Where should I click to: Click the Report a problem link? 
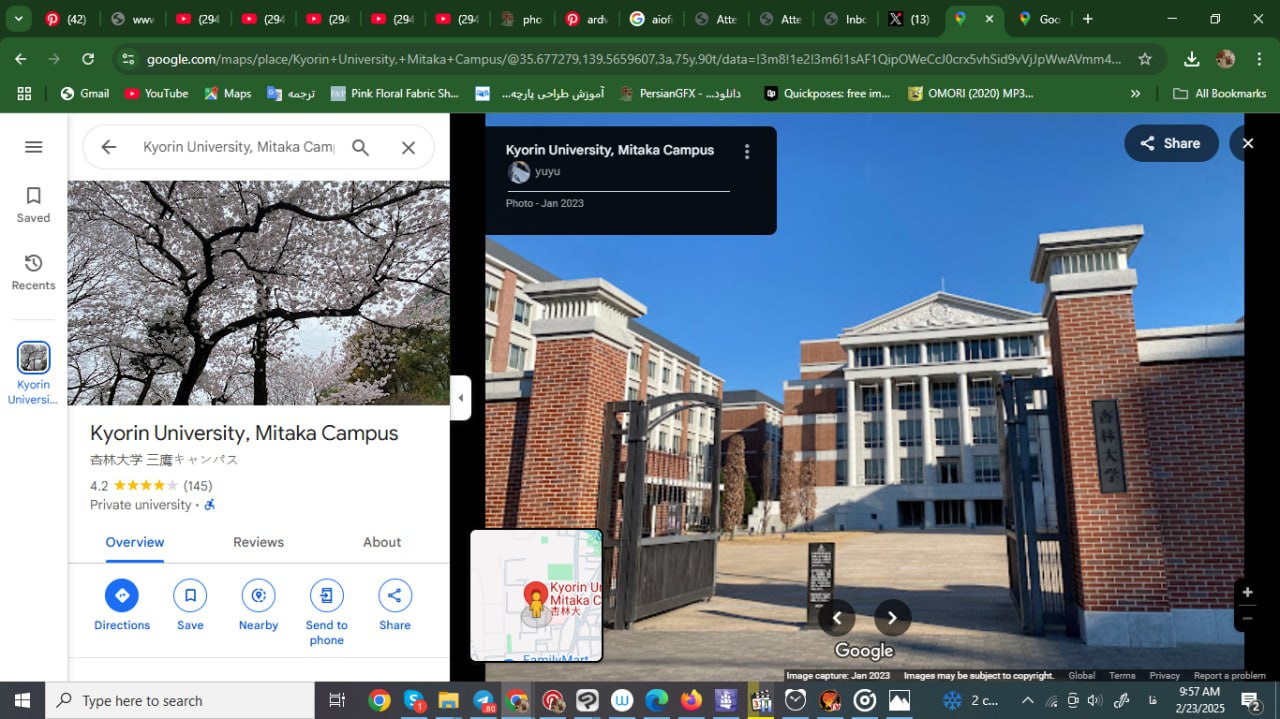click(1229, 676)
